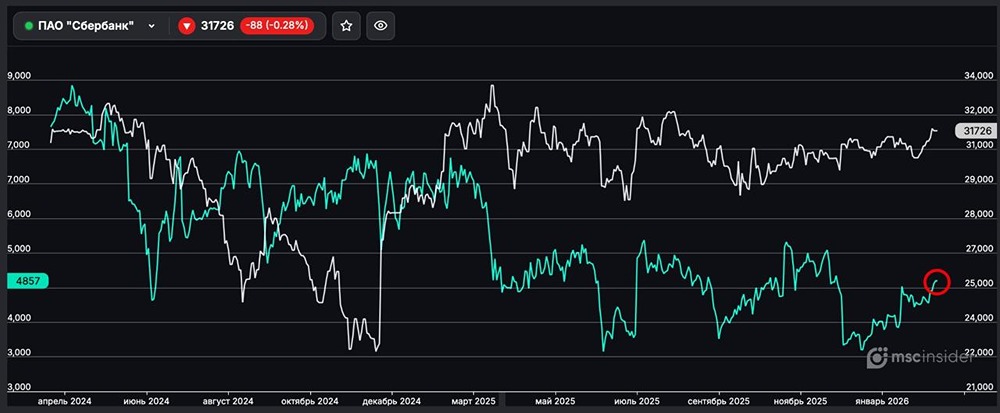Click the 21,000 right axis label
This screenshot has height=413, width=1000.
pyautogui.click(x=977, y=388)
